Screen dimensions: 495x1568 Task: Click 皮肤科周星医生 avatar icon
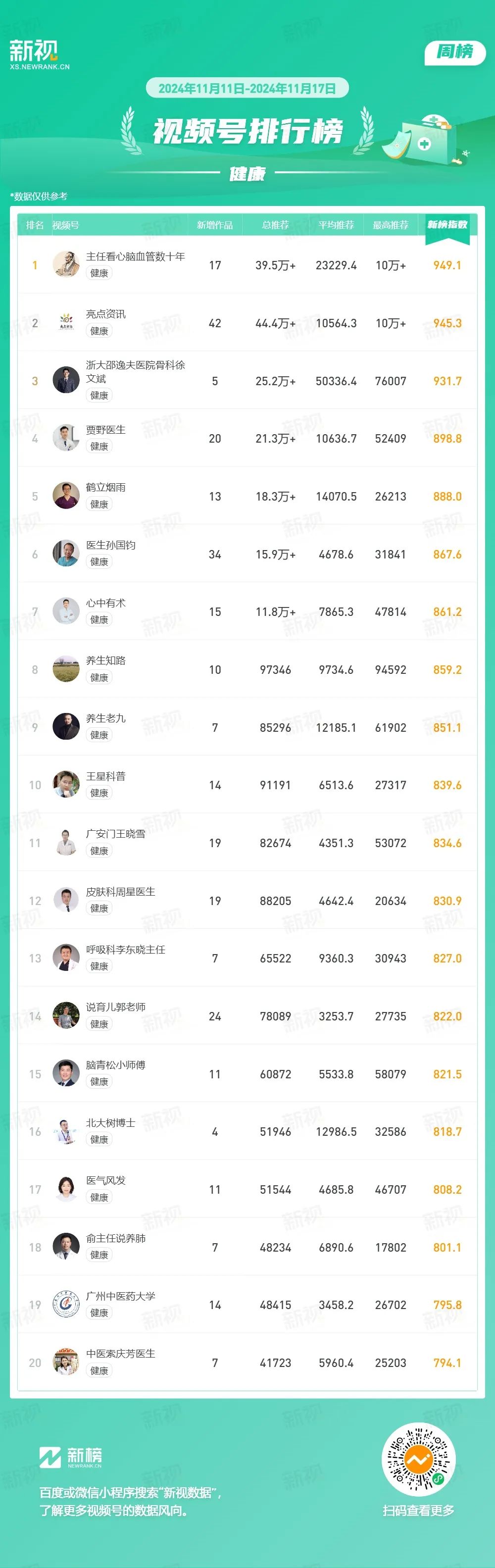pyautogui.click(x=66, y=900)
